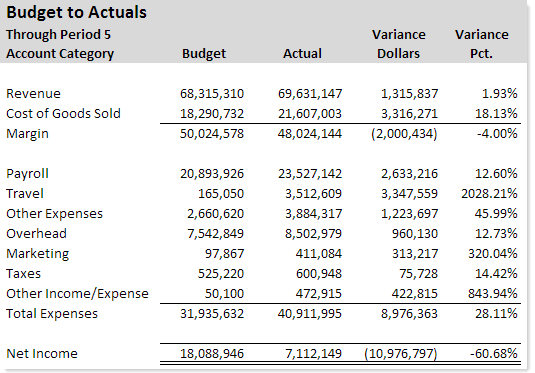Select Other Expenses row label
The height and width of the screenshot is (373, 535).
(54, 214)
